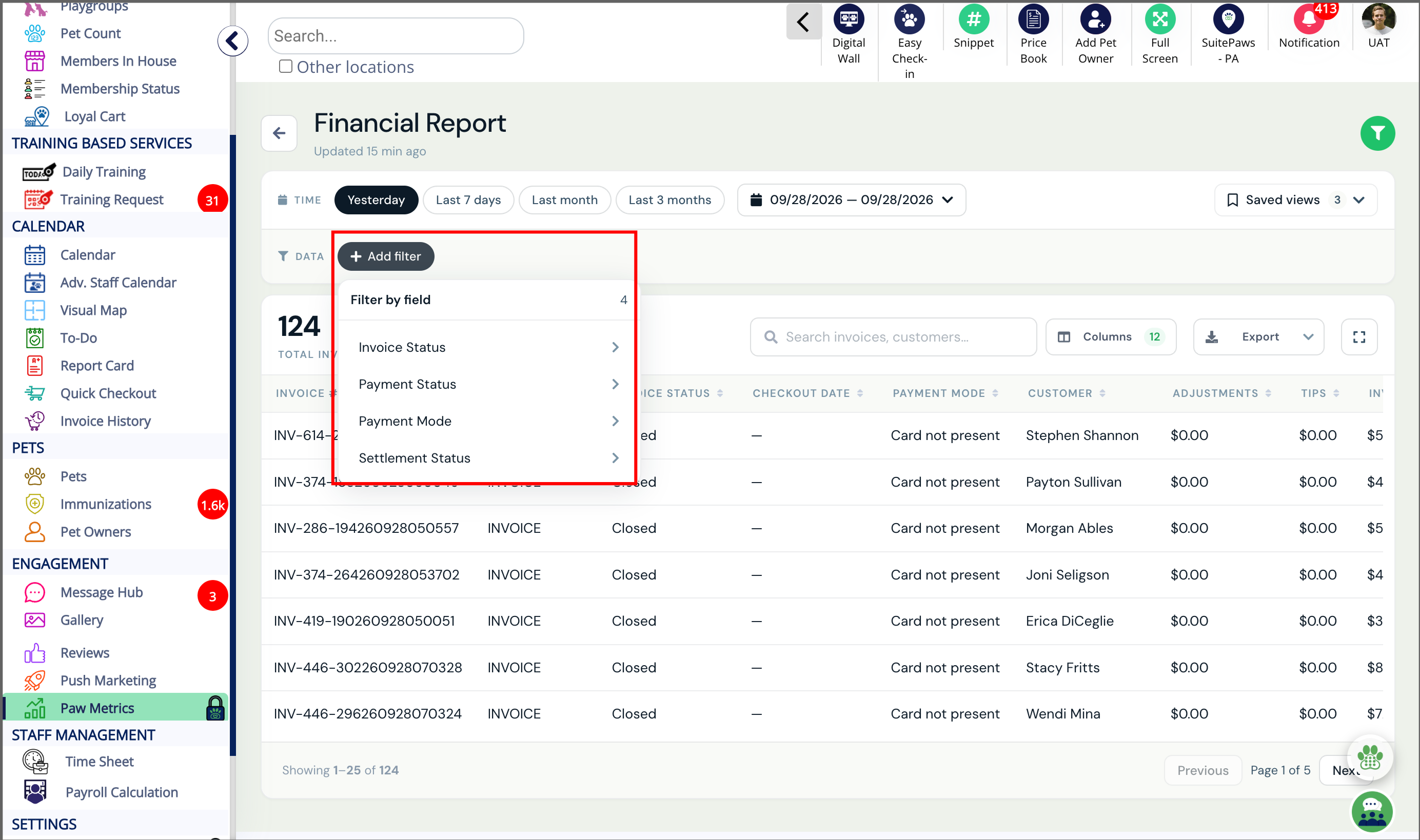The height and width of the screenshot is (840, 1420).
Task: Click the Previous page button
Action: coord(1202,770)
